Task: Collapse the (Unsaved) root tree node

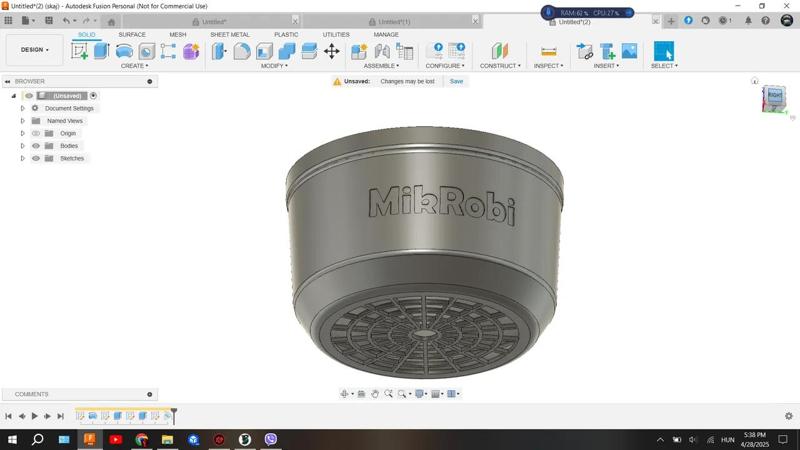Action: (14, 95)
